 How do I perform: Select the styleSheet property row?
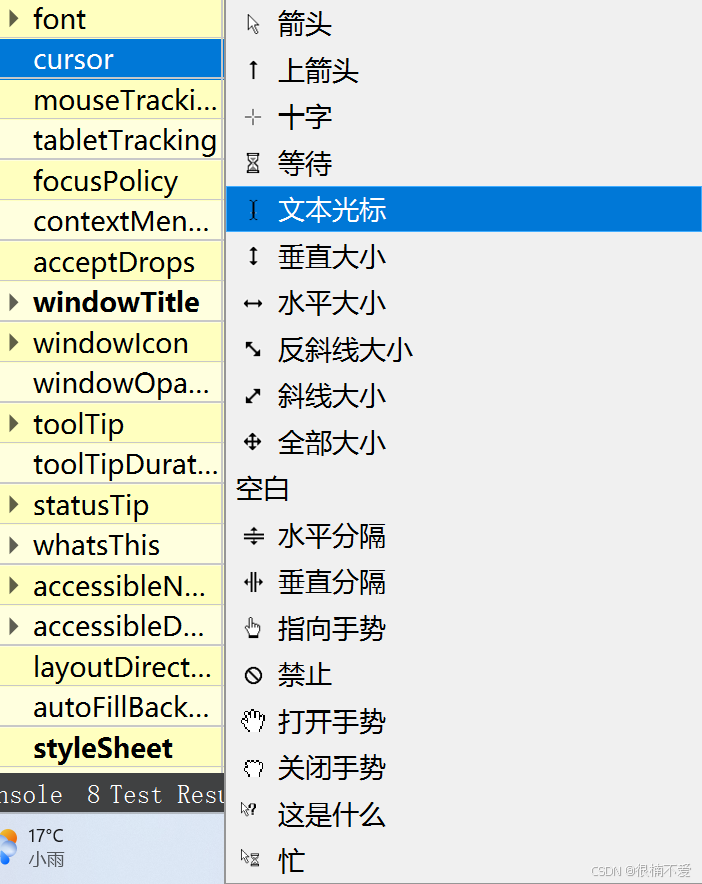tap(112, 748)
